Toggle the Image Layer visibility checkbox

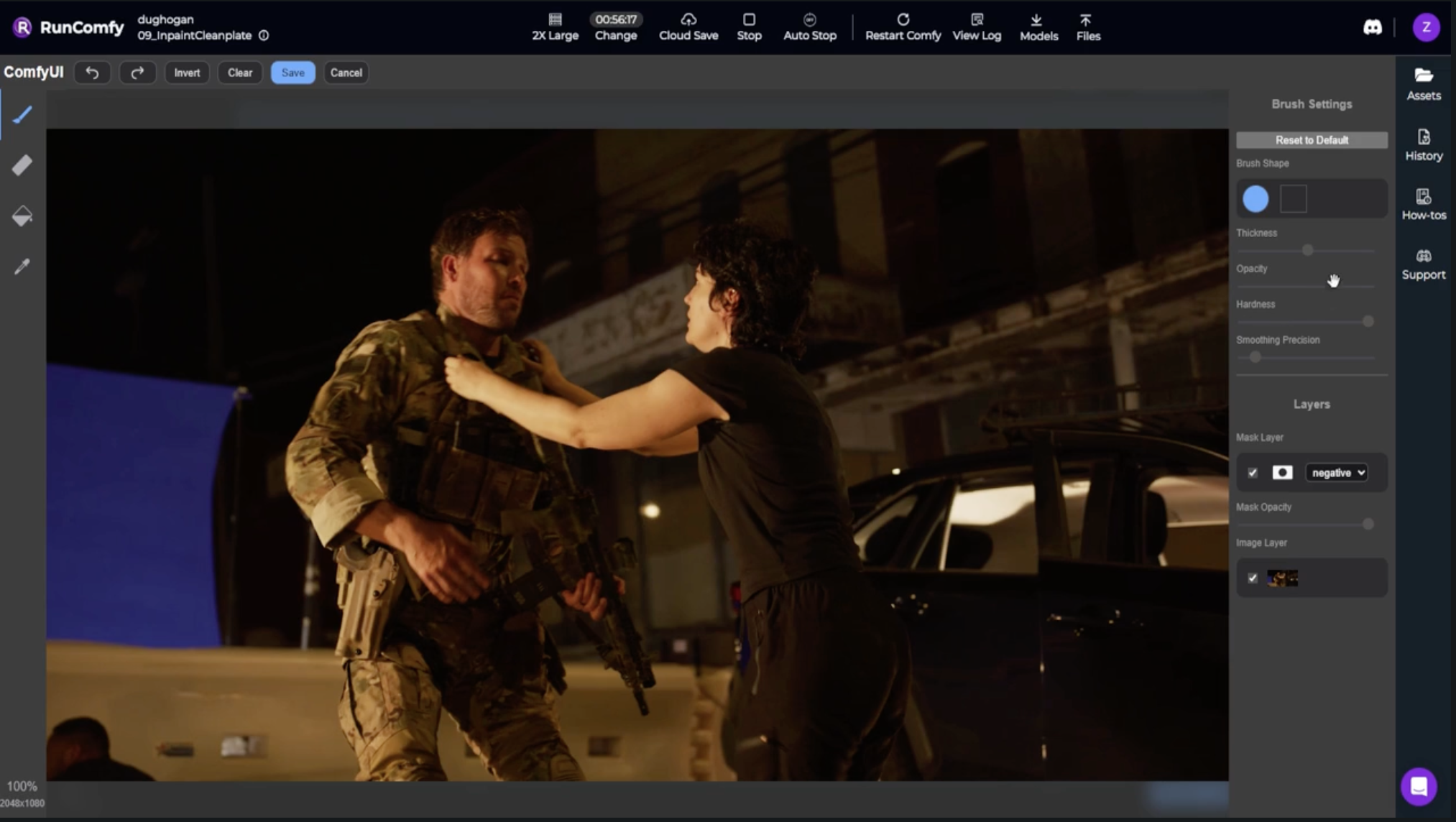point(1253,578)
